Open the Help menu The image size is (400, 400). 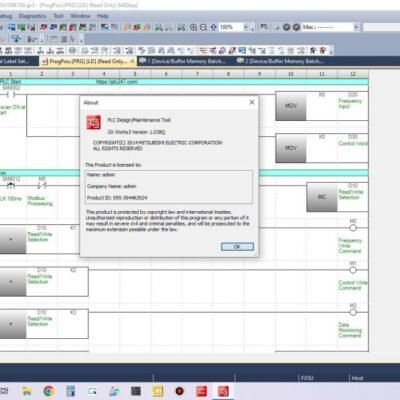[103, 16]
